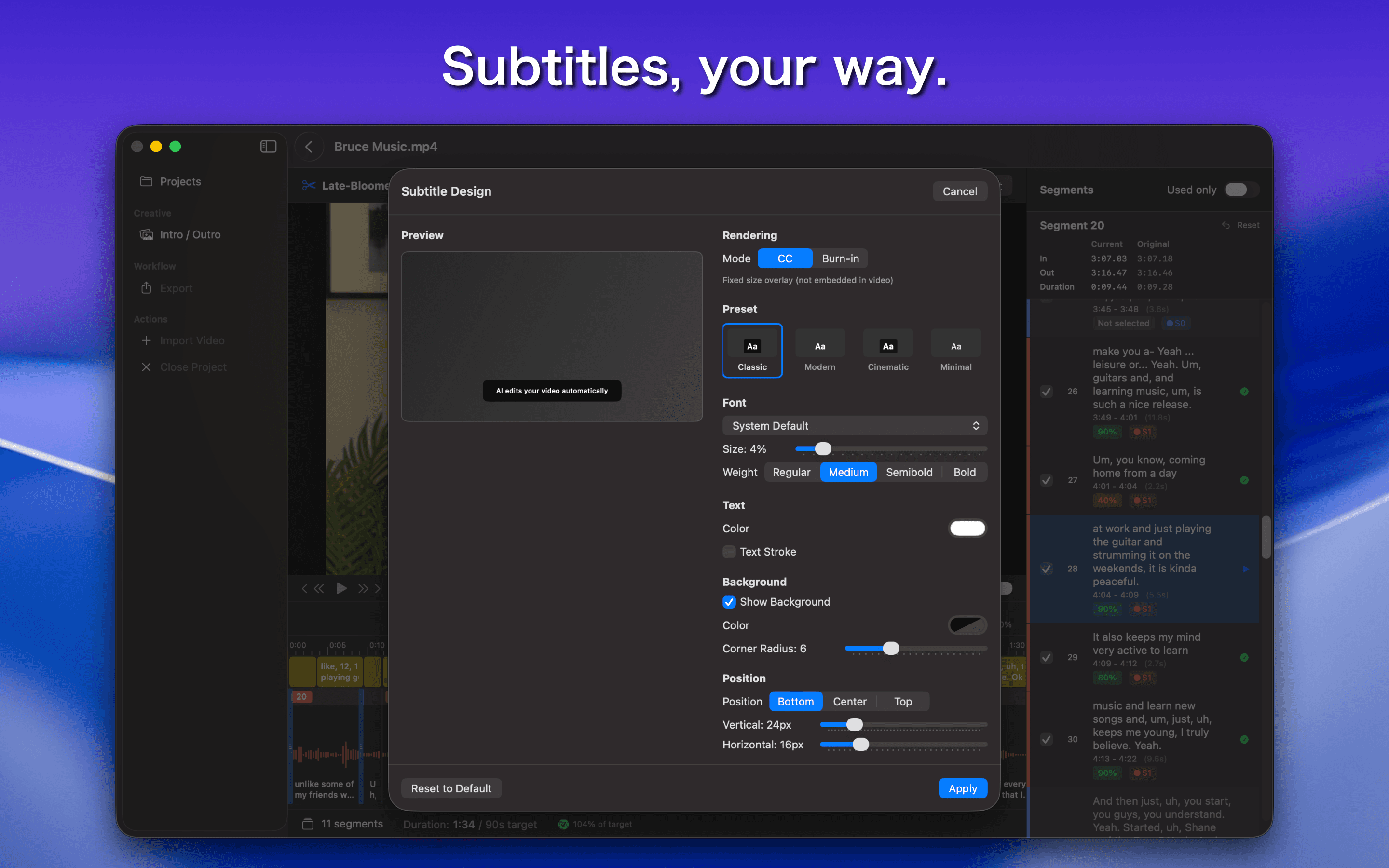Select Export in the Workflow section

tap(176, 287)
